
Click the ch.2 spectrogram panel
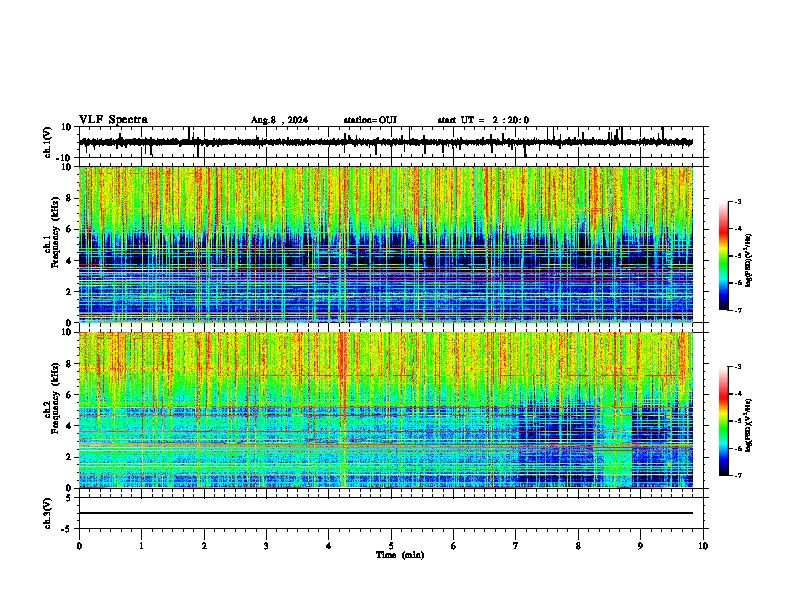tap(386, 410)
